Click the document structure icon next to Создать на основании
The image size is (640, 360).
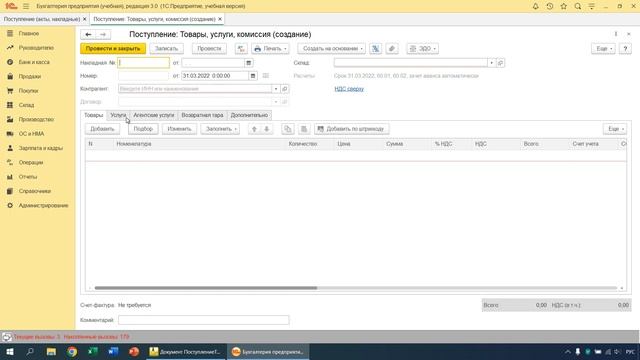tap(376, 49)
